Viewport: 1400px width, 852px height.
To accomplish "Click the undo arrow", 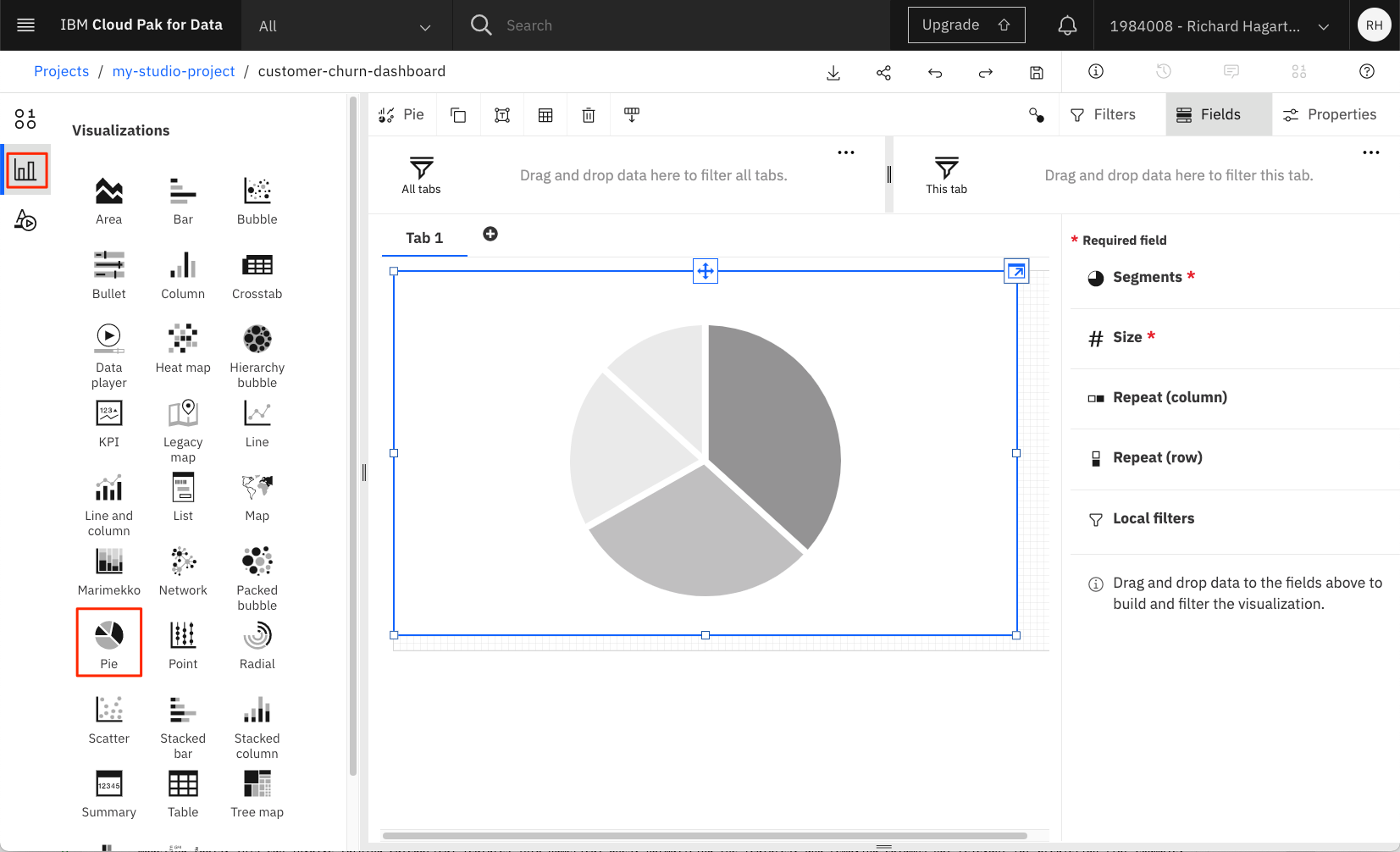I will tap(935, 73).
